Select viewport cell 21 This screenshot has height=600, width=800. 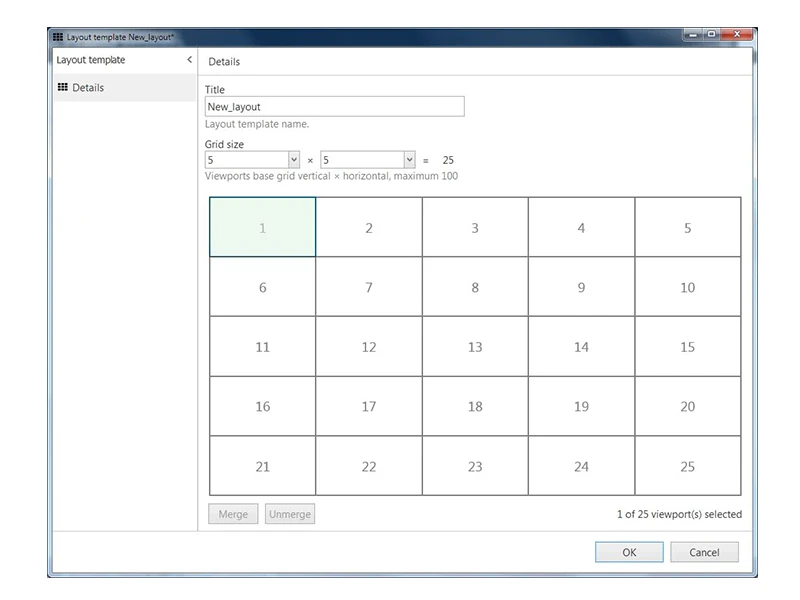[262, 466]
